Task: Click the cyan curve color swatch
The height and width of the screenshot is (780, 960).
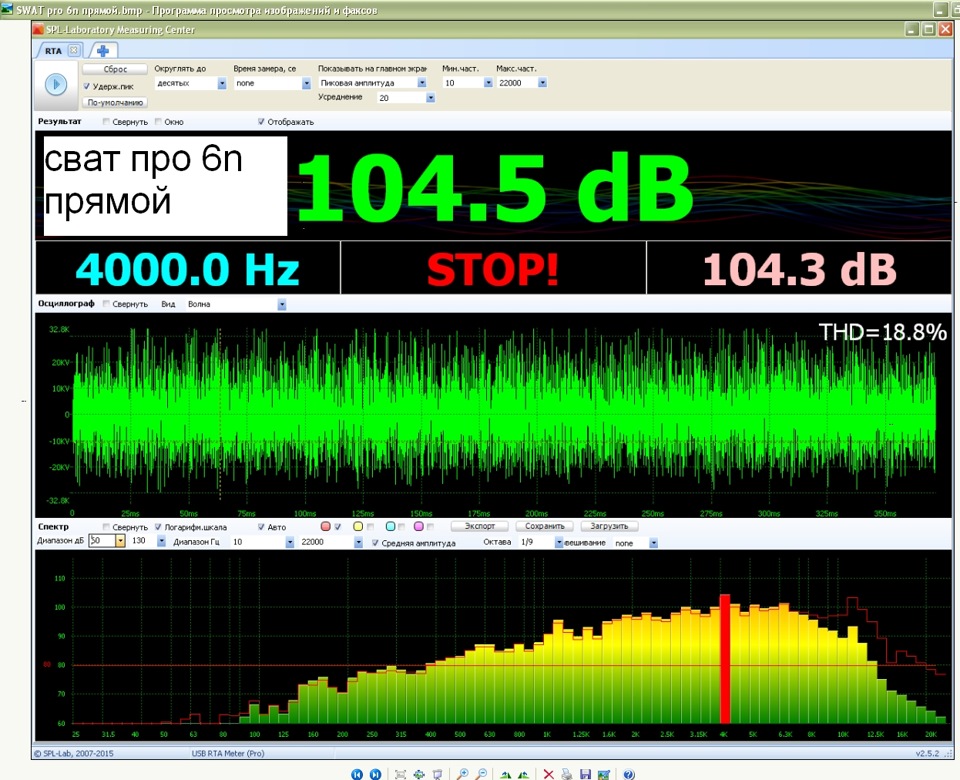Action: (x=390, y=527)
